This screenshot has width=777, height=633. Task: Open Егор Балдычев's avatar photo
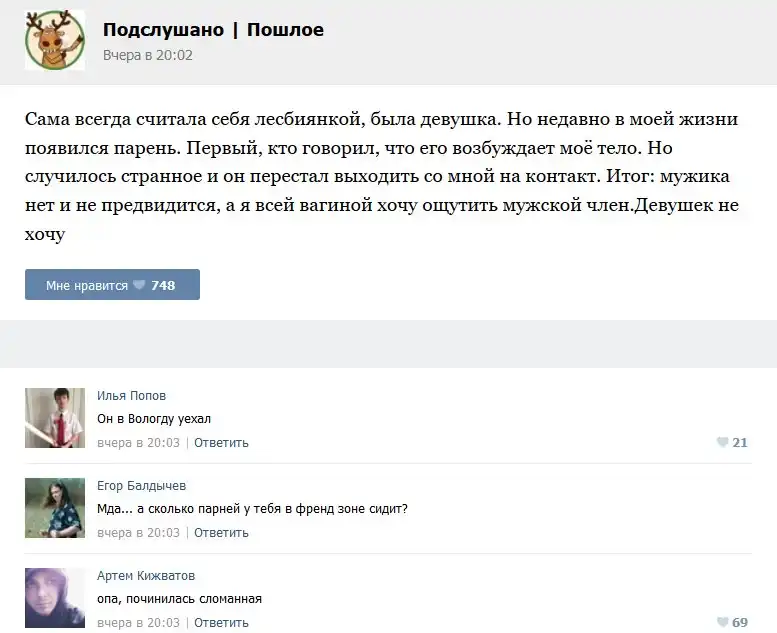(x=54, y=508)
